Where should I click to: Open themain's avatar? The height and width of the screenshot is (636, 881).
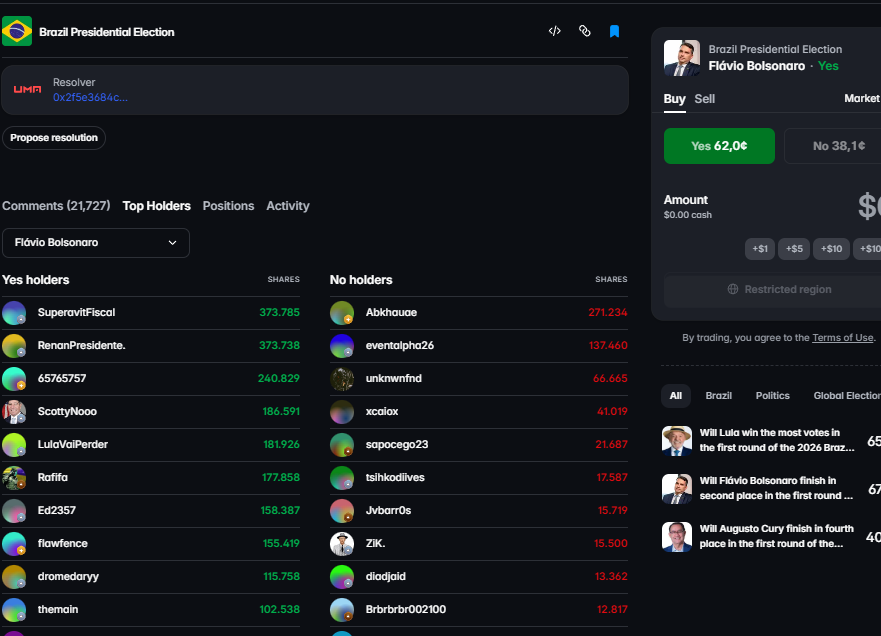click(14, 610)
